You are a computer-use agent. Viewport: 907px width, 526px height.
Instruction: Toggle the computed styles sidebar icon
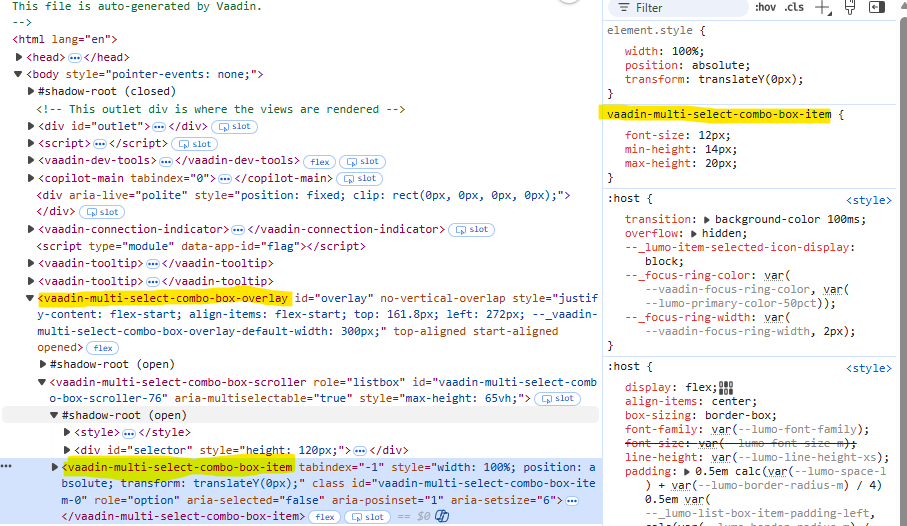(x=877, y=8)
